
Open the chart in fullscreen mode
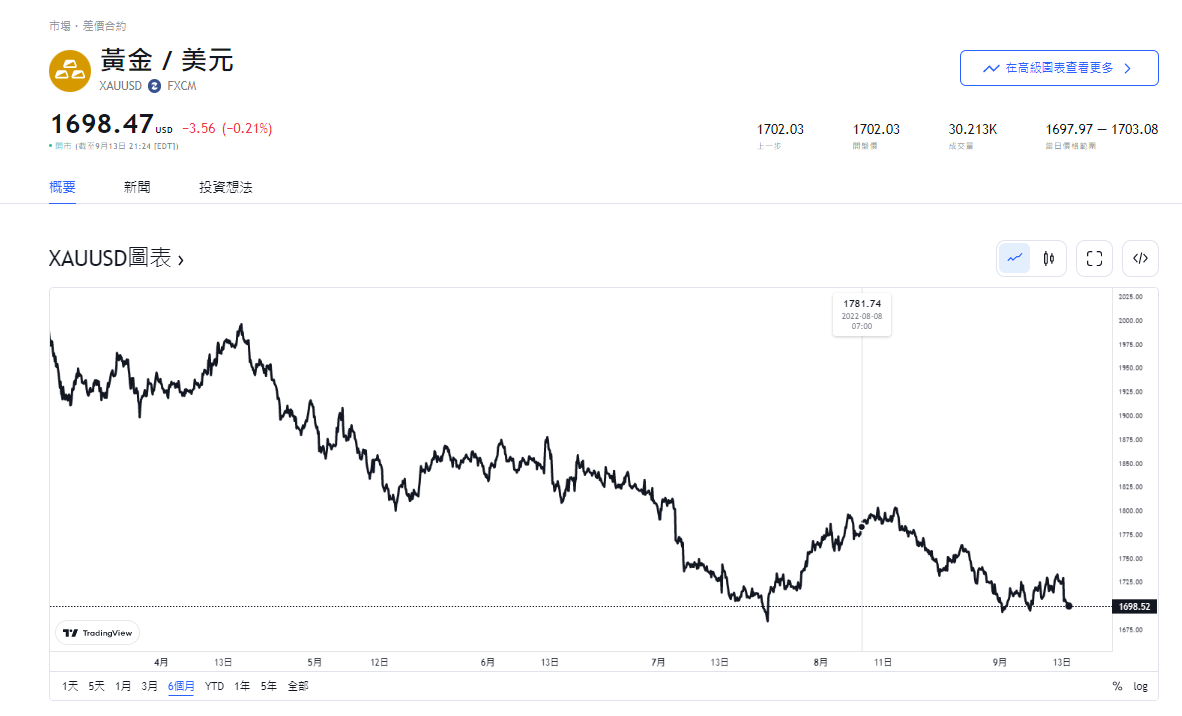tap(1093, 258)
